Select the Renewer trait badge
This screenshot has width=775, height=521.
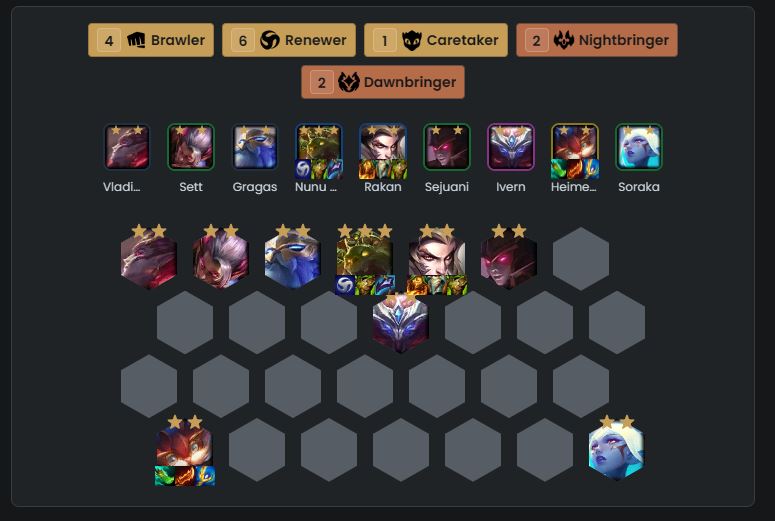(289, 40)
